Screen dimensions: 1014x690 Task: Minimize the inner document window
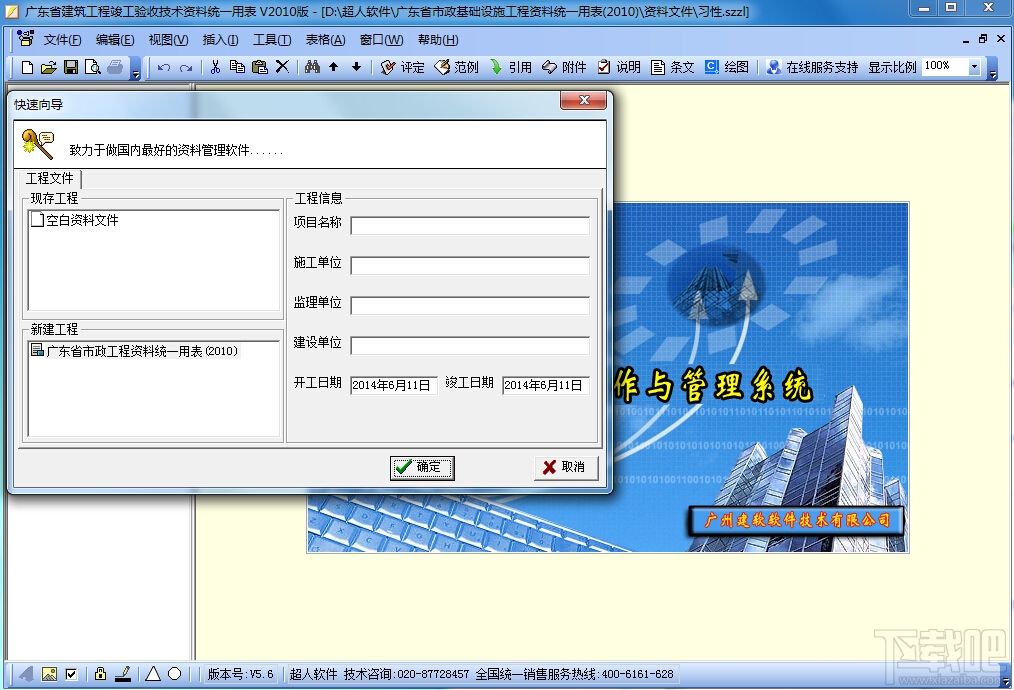point(965,41)
